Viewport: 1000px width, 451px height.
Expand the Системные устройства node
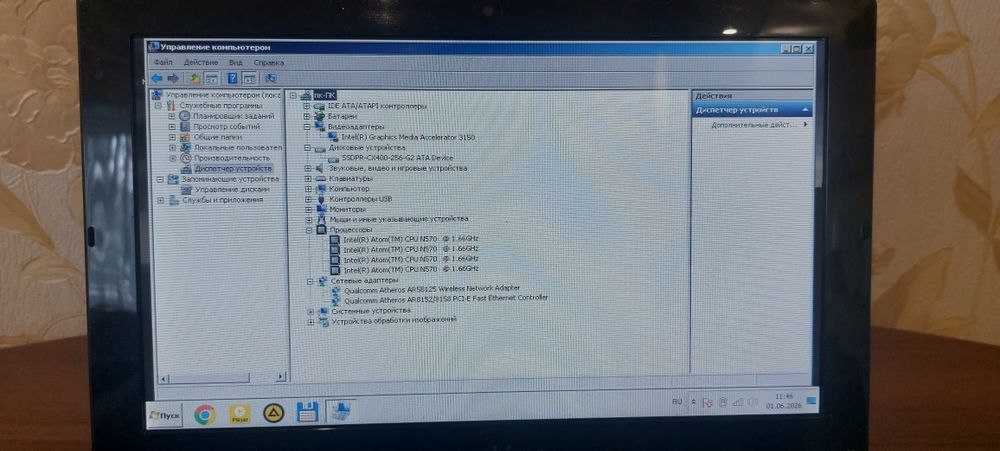[x=310, y=311]
